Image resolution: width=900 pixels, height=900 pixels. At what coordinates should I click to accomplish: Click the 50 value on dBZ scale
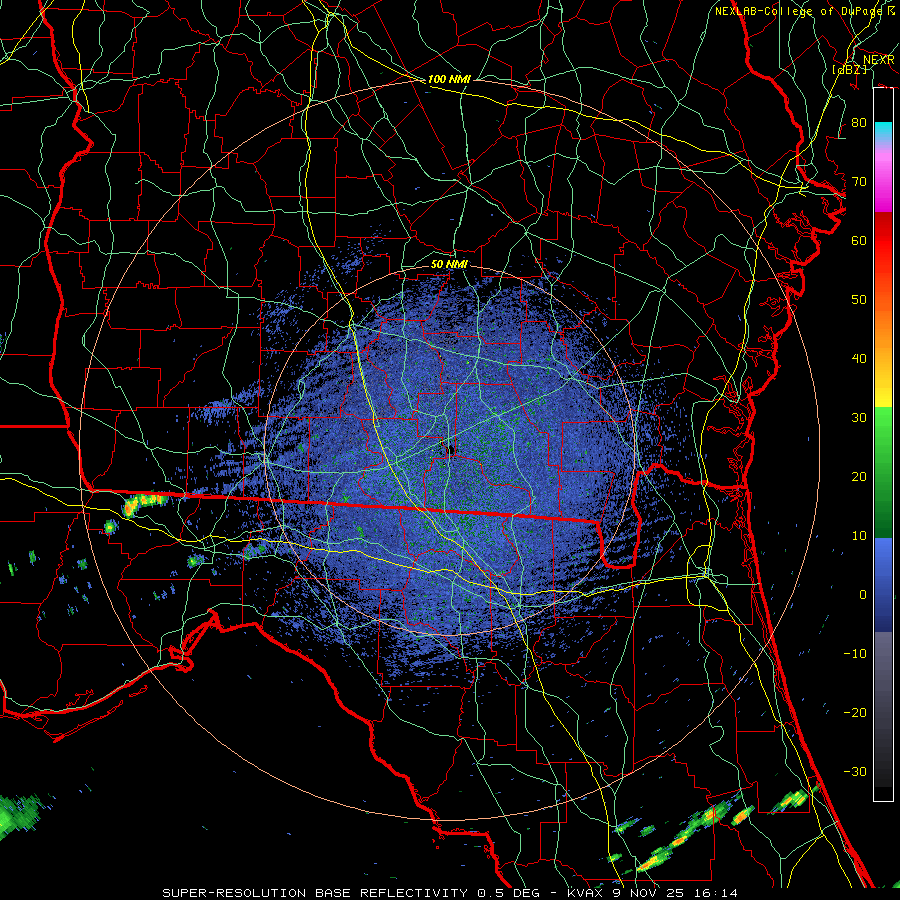(x=859, y=300)
